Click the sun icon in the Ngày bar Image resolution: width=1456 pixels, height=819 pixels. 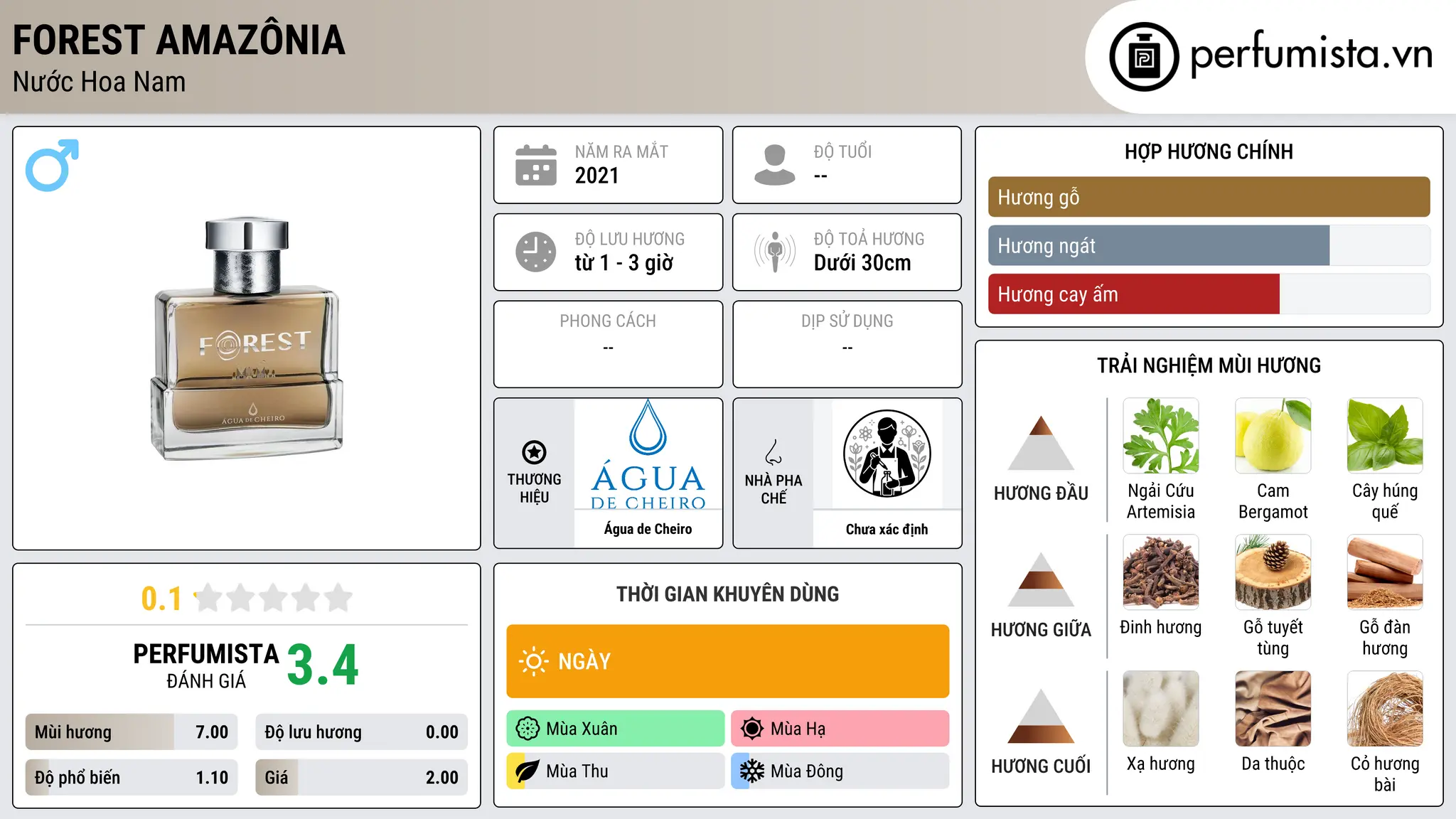pyautogui.click(x=533, y=661)
